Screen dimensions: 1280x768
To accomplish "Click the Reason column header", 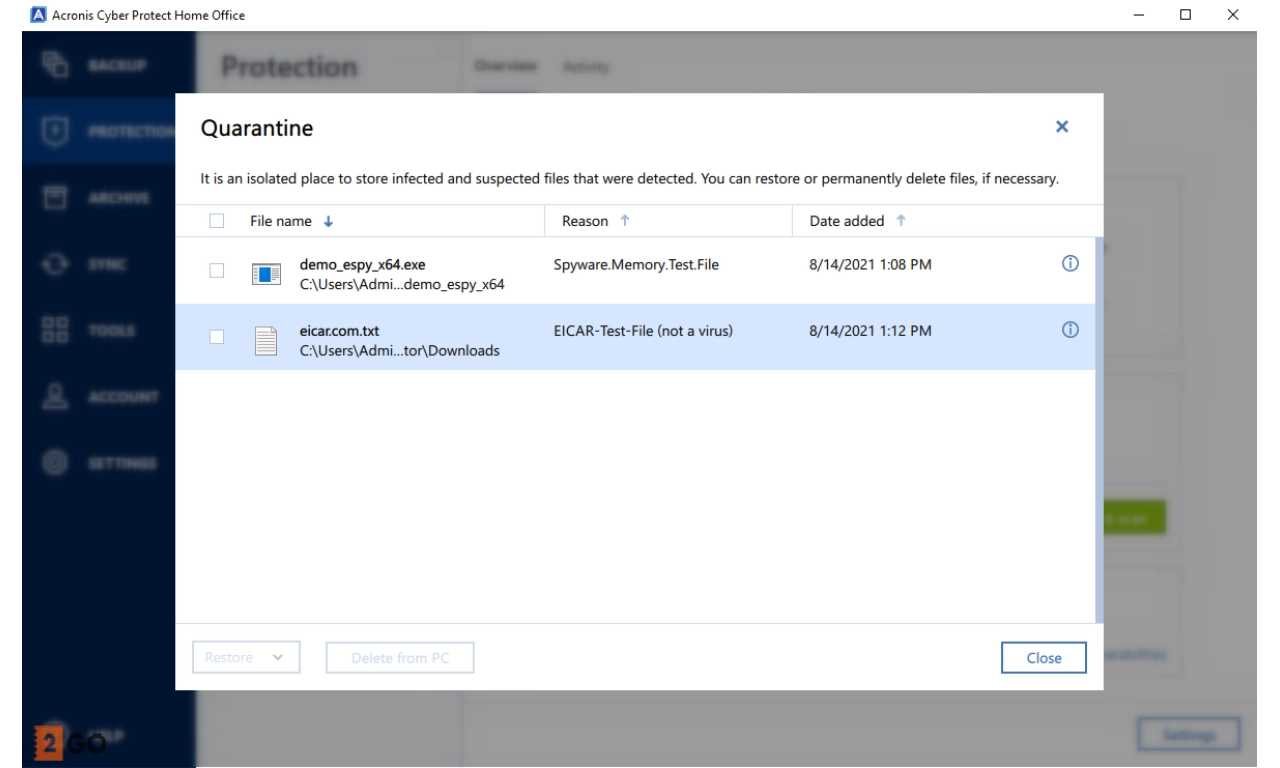I will coord(586,221).
